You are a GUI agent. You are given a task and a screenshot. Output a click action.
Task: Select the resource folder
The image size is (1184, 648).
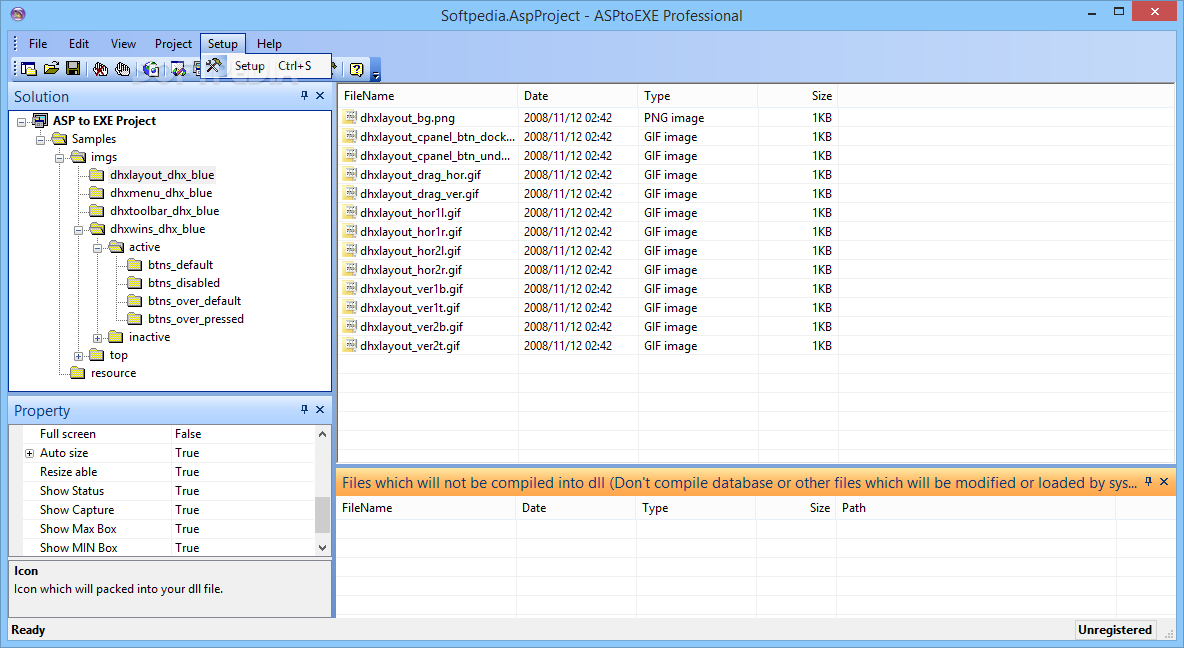coord(113,373)
